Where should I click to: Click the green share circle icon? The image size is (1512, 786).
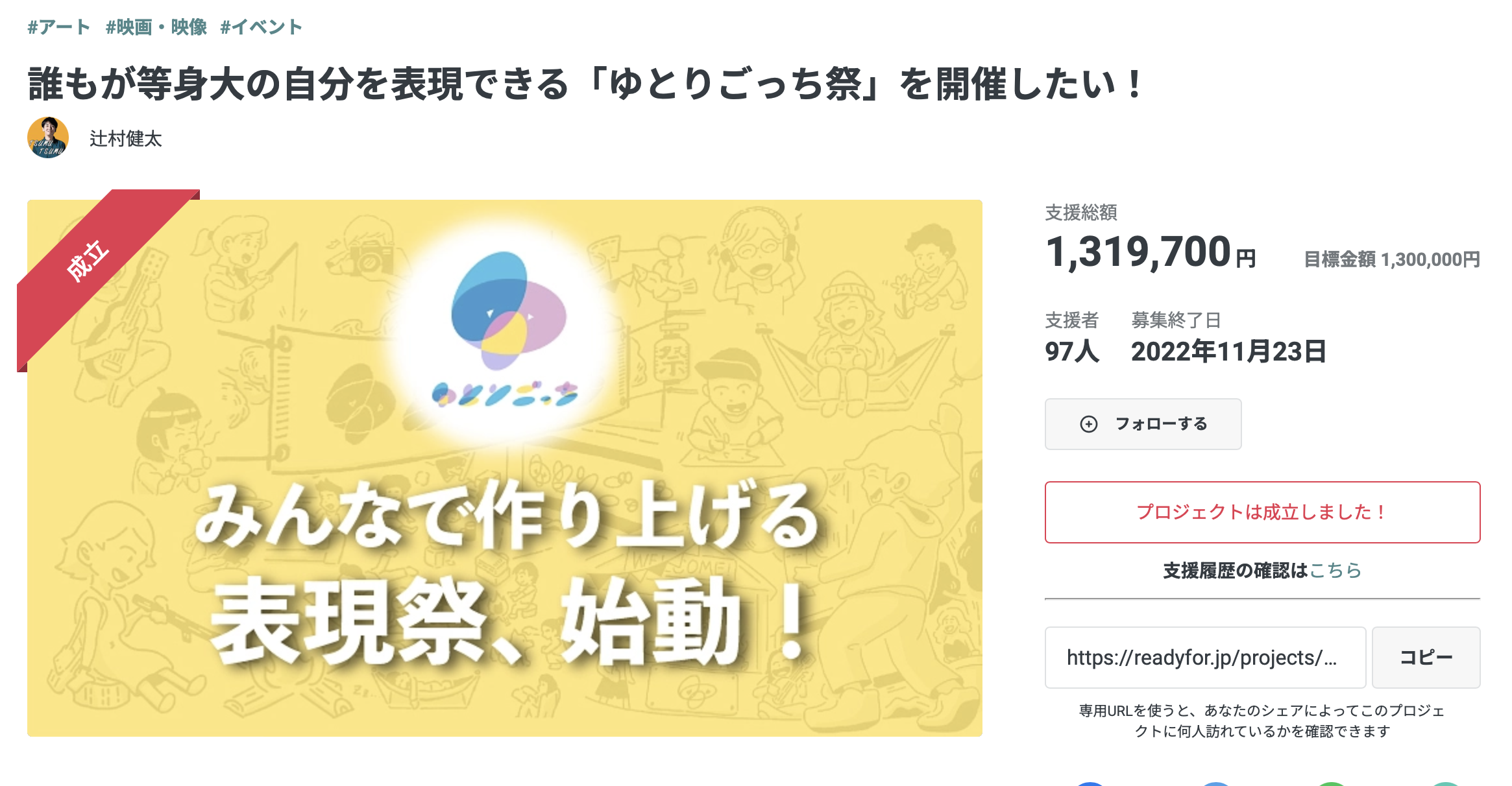pyautogui.click(x=1332, y=783)
